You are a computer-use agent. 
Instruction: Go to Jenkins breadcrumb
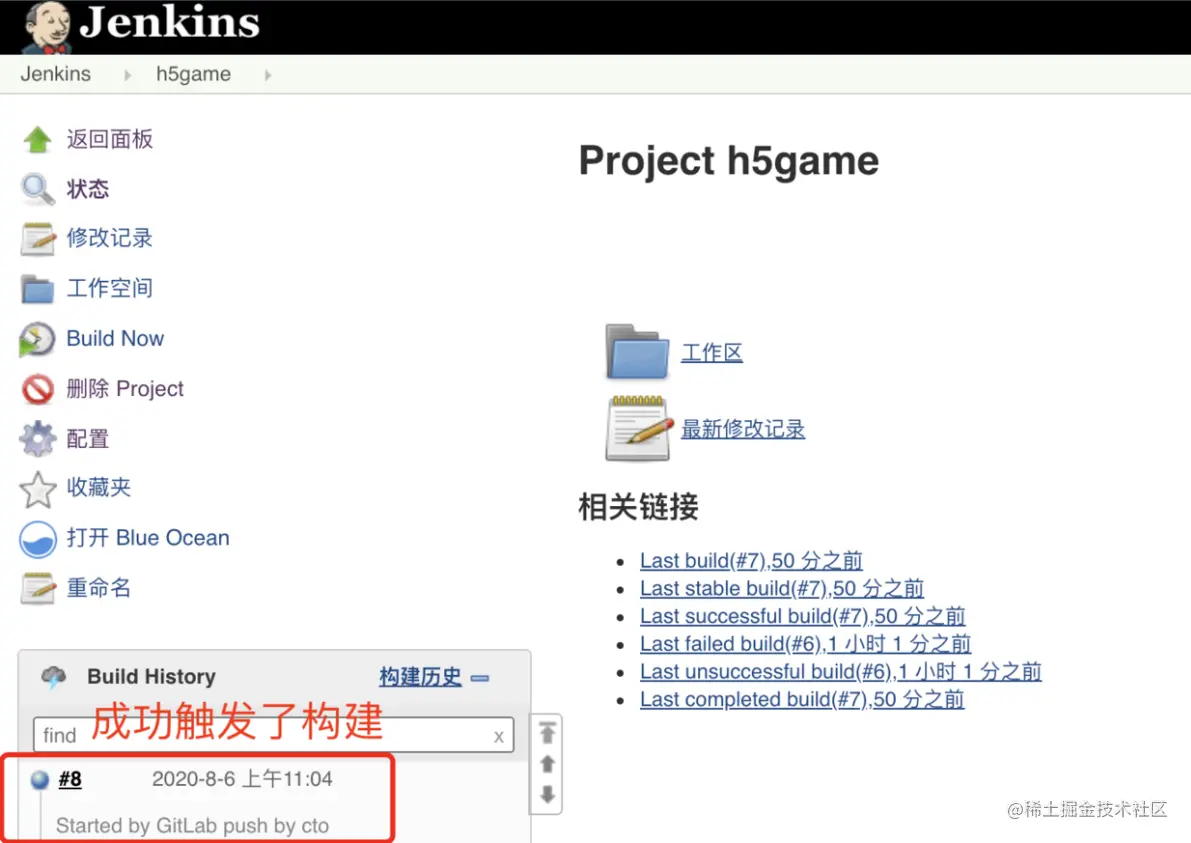[55, 74]
